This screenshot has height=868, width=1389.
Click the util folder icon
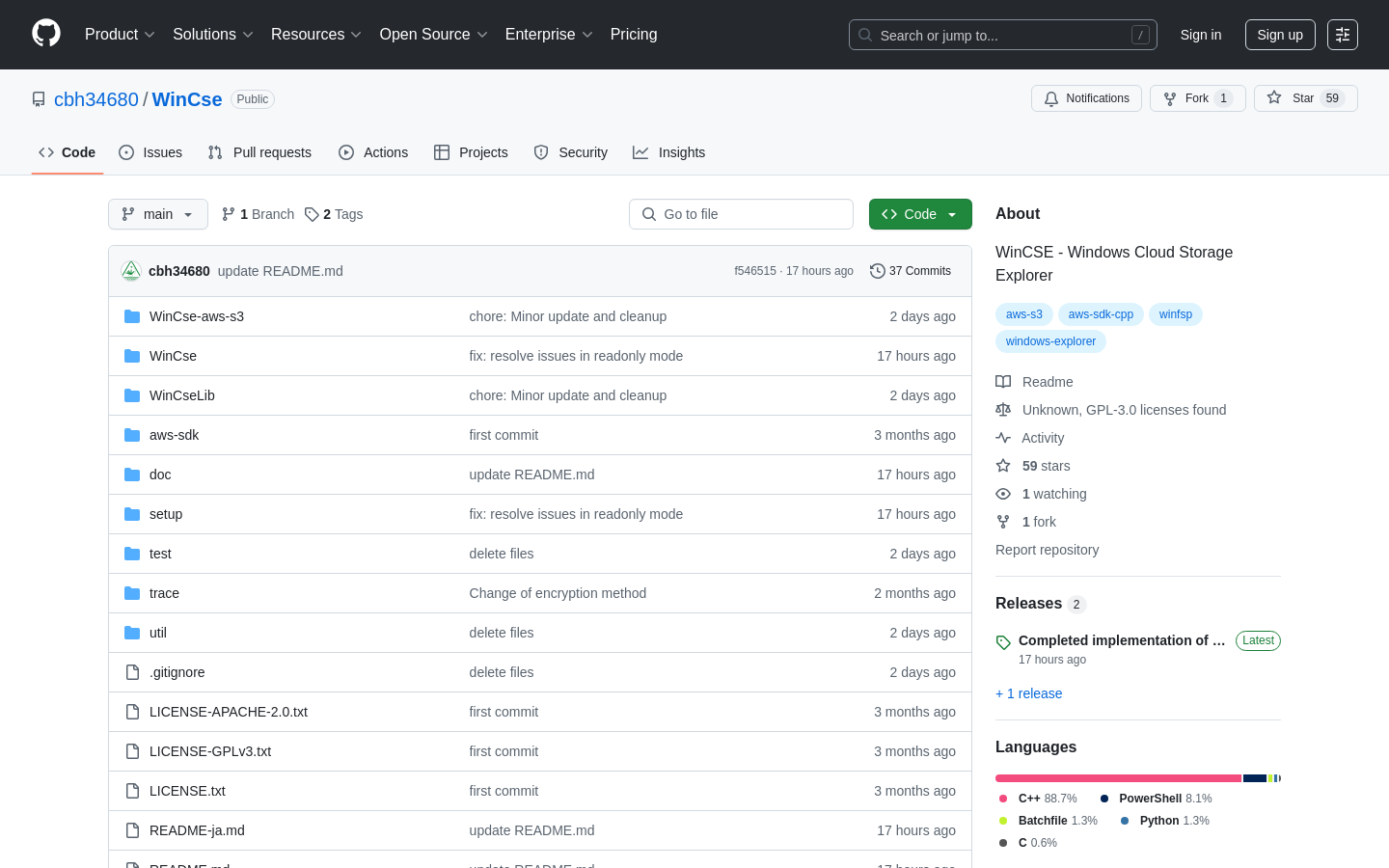(132, 633)
